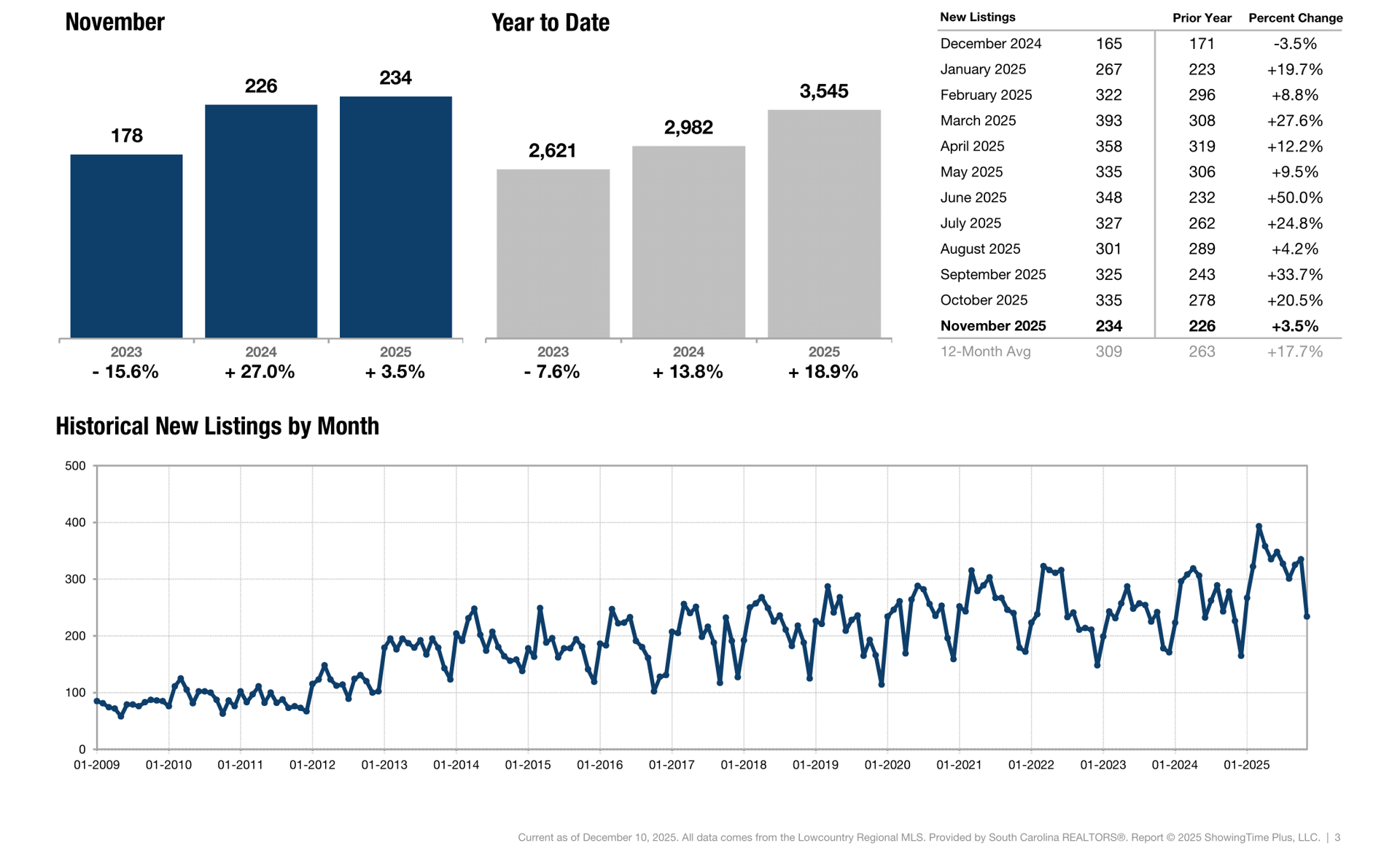
Task: Click the November 2024 bar labeled 226
Action: (261, 221)
